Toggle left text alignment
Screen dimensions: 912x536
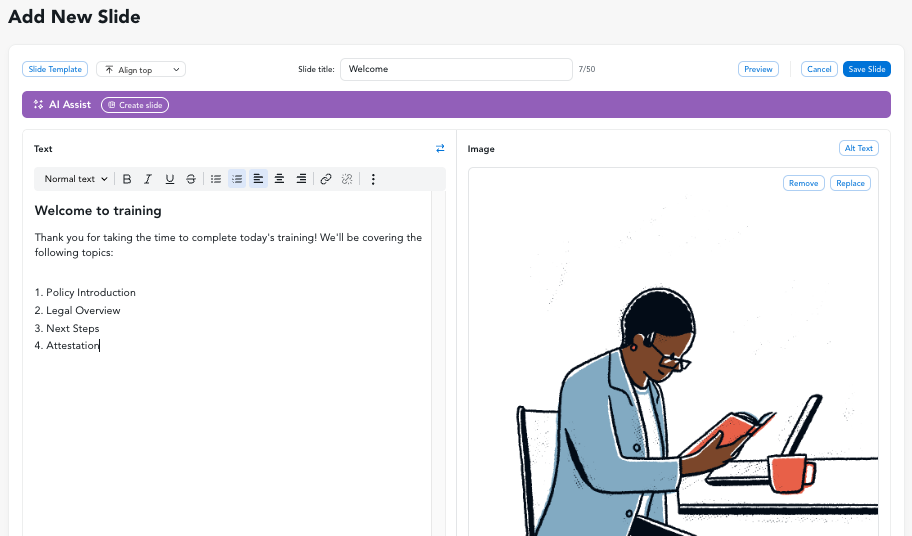click(258, 179)
